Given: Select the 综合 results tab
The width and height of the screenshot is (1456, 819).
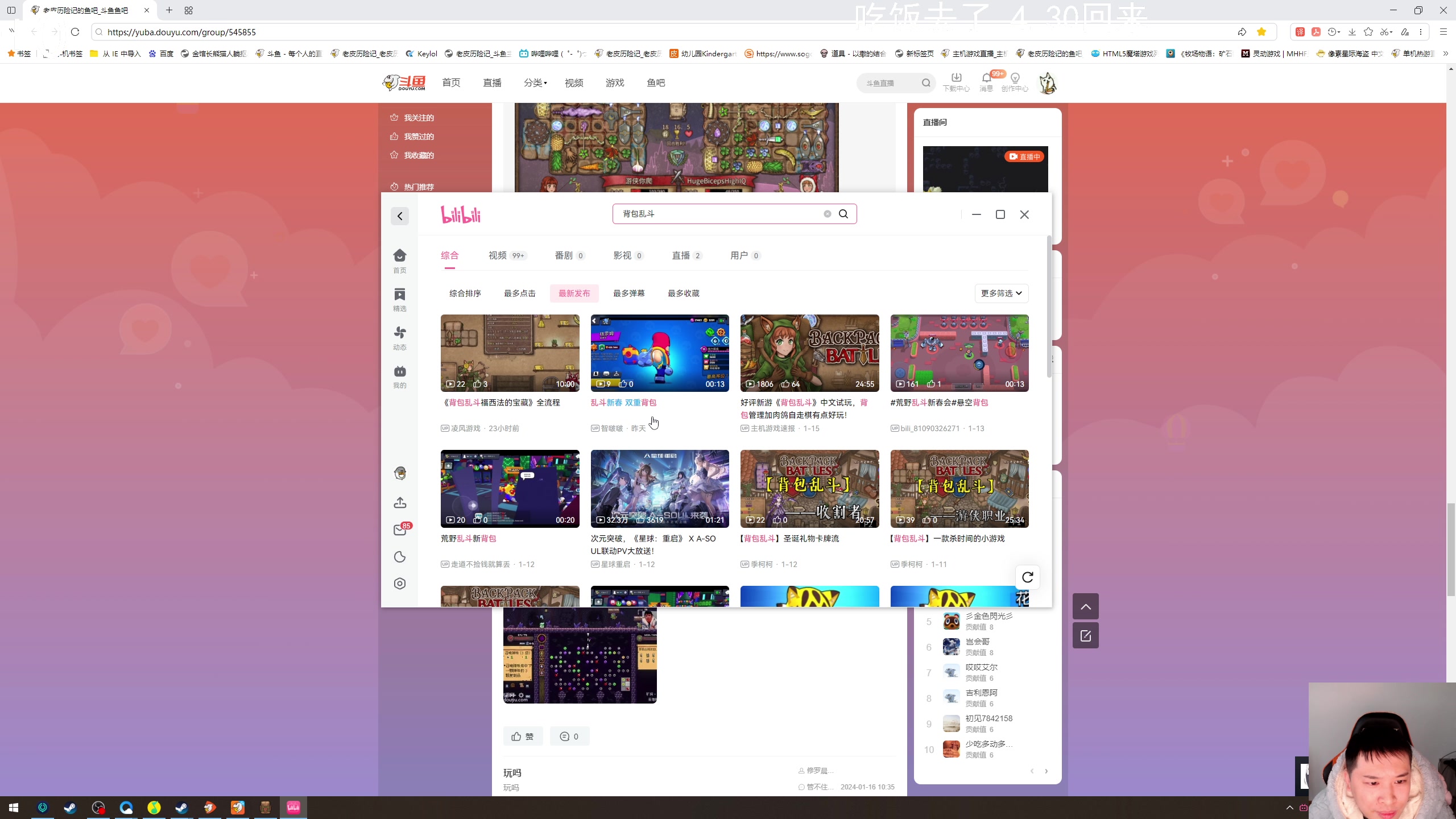Looking at the screenshot, I should [x=449, y=255].
